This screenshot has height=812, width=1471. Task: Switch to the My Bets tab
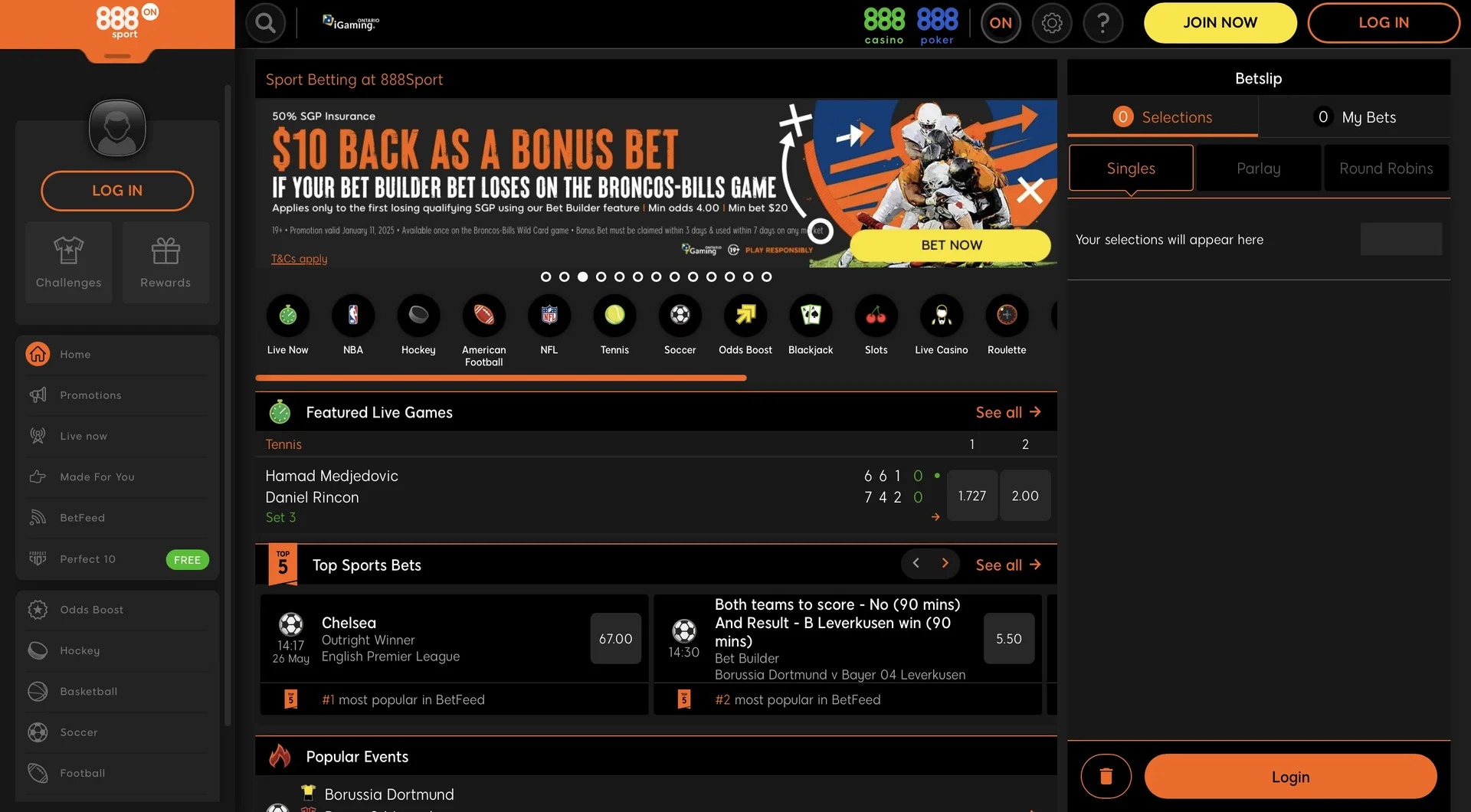pos(1355,116)
